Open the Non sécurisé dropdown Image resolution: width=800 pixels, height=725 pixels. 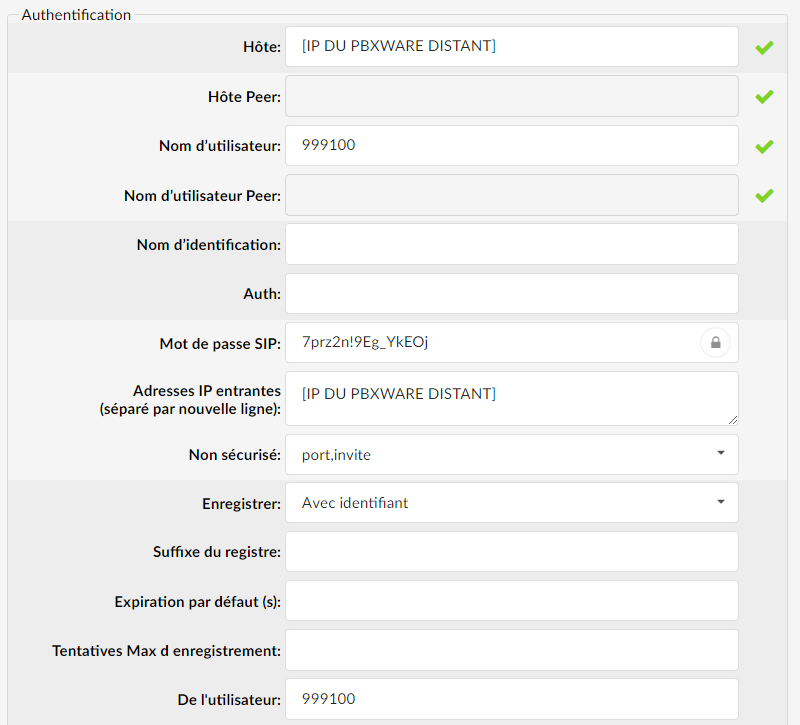[x=512, y=455]
